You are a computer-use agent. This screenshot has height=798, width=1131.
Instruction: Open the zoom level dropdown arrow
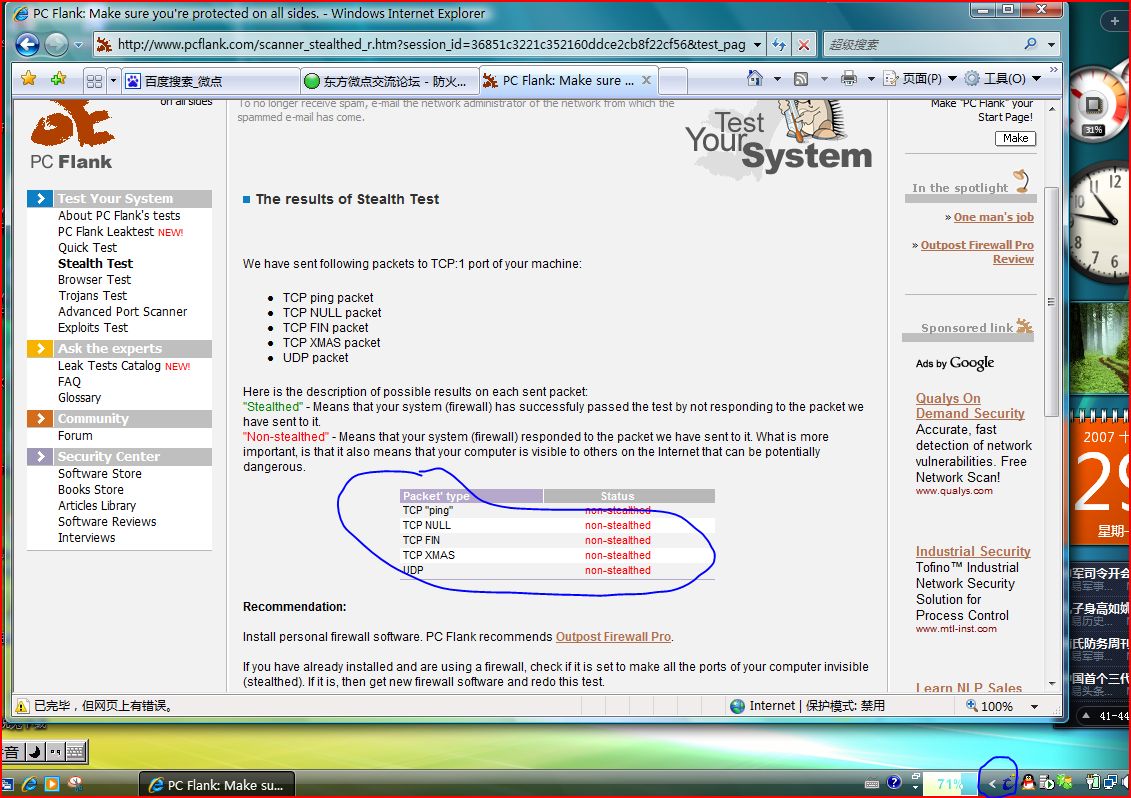tap(1034, 706)
